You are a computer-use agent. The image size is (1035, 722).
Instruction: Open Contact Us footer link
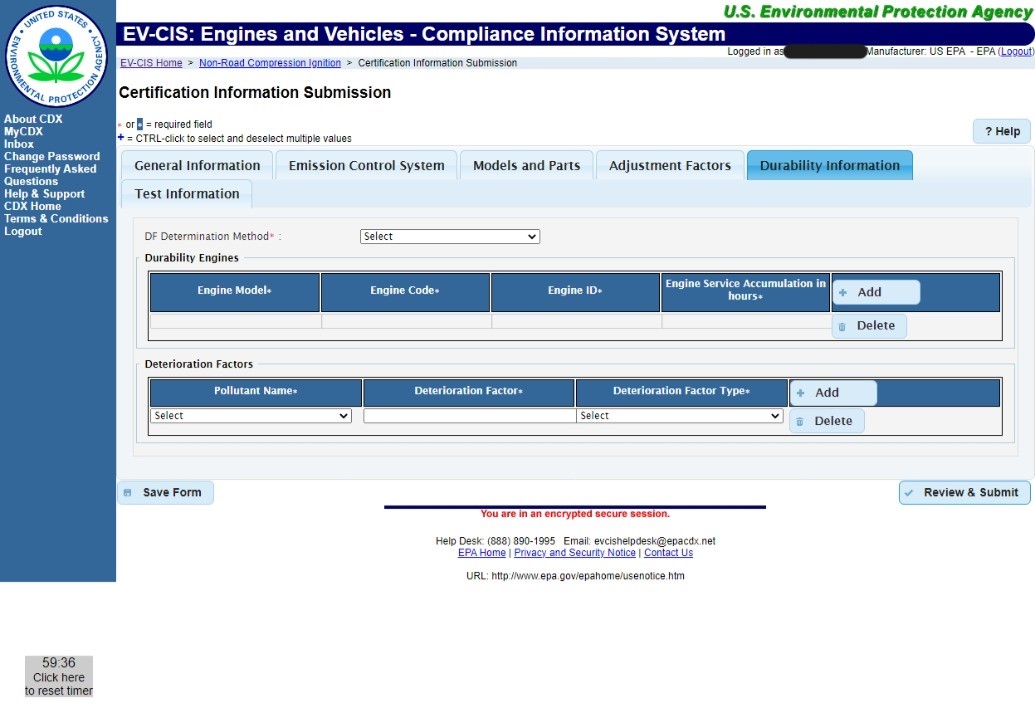click(x=669, y=553)
